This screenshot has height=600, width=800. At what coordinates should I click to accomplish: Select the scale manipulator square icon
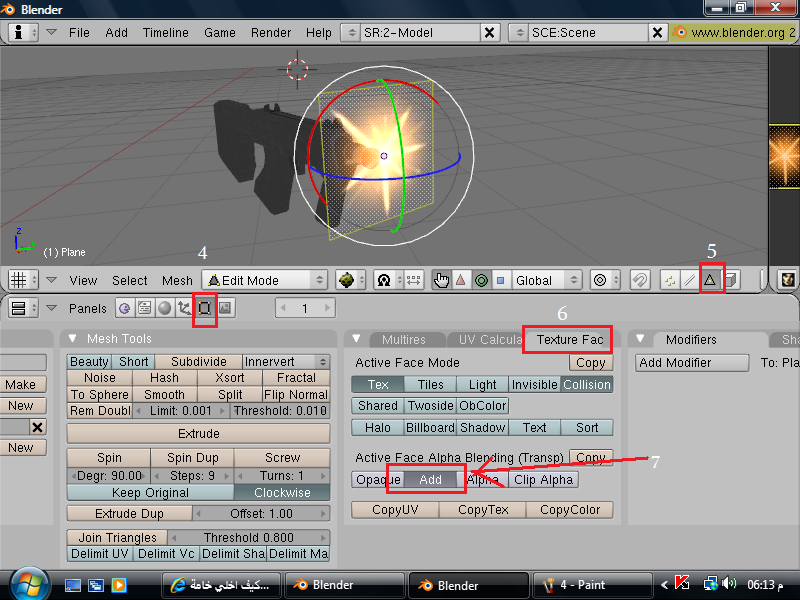pos(501,280)
